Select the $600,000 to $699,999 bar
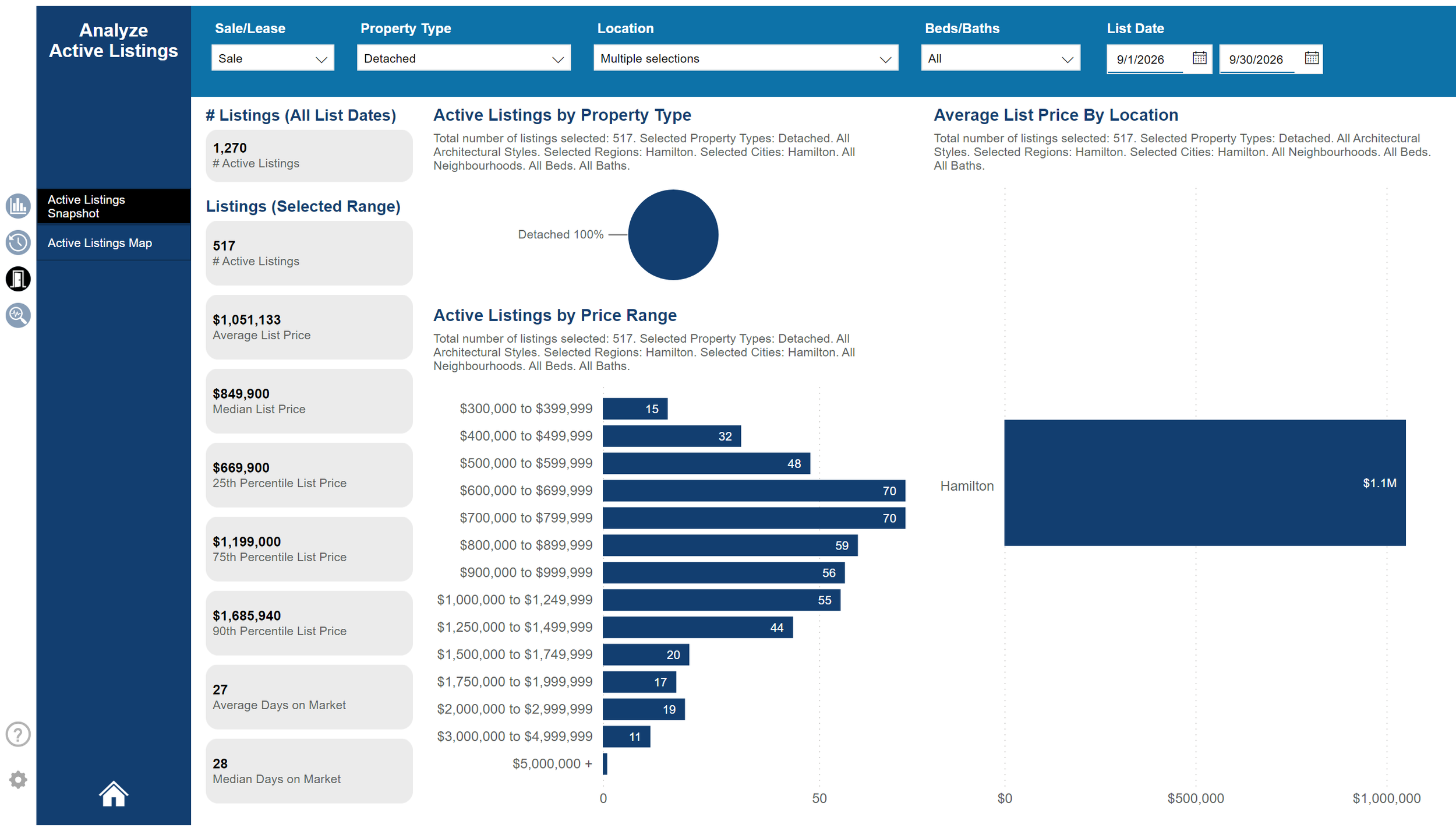The image size is (1456, 831). [754, 491]
